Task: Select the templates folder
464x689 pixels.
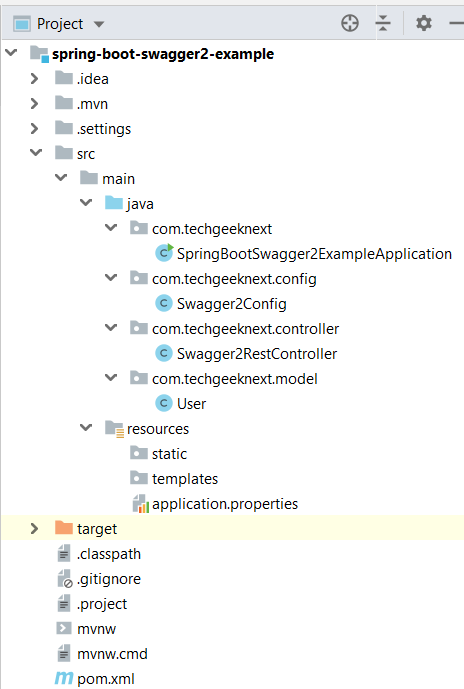Action: point(185,479)
